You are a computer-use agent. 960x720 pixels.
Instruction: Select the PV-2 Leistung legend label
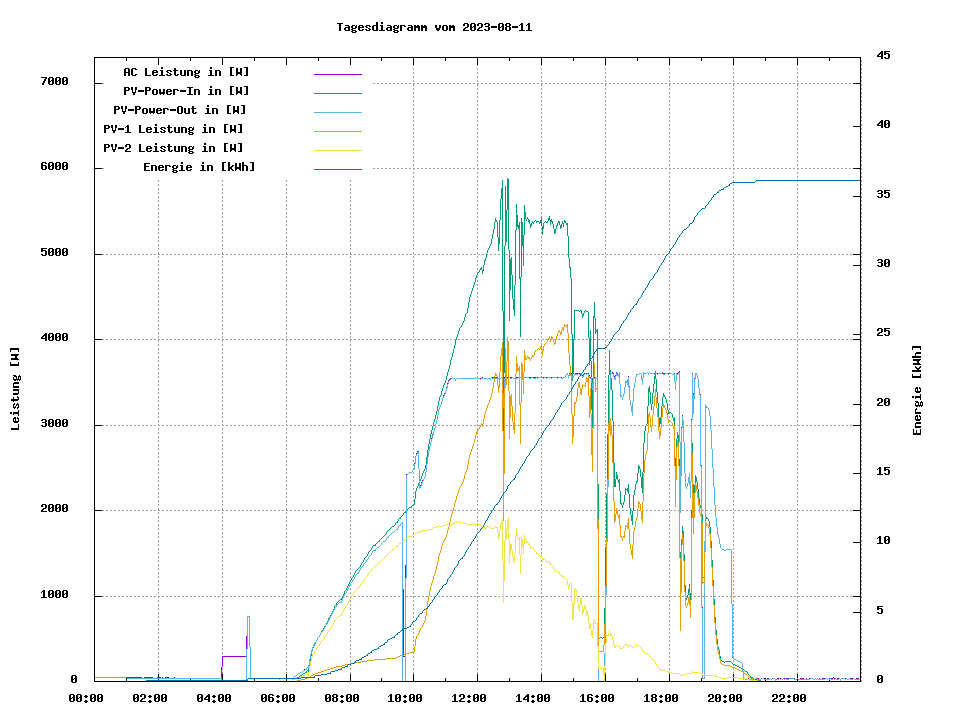click(x=173, y=148)
